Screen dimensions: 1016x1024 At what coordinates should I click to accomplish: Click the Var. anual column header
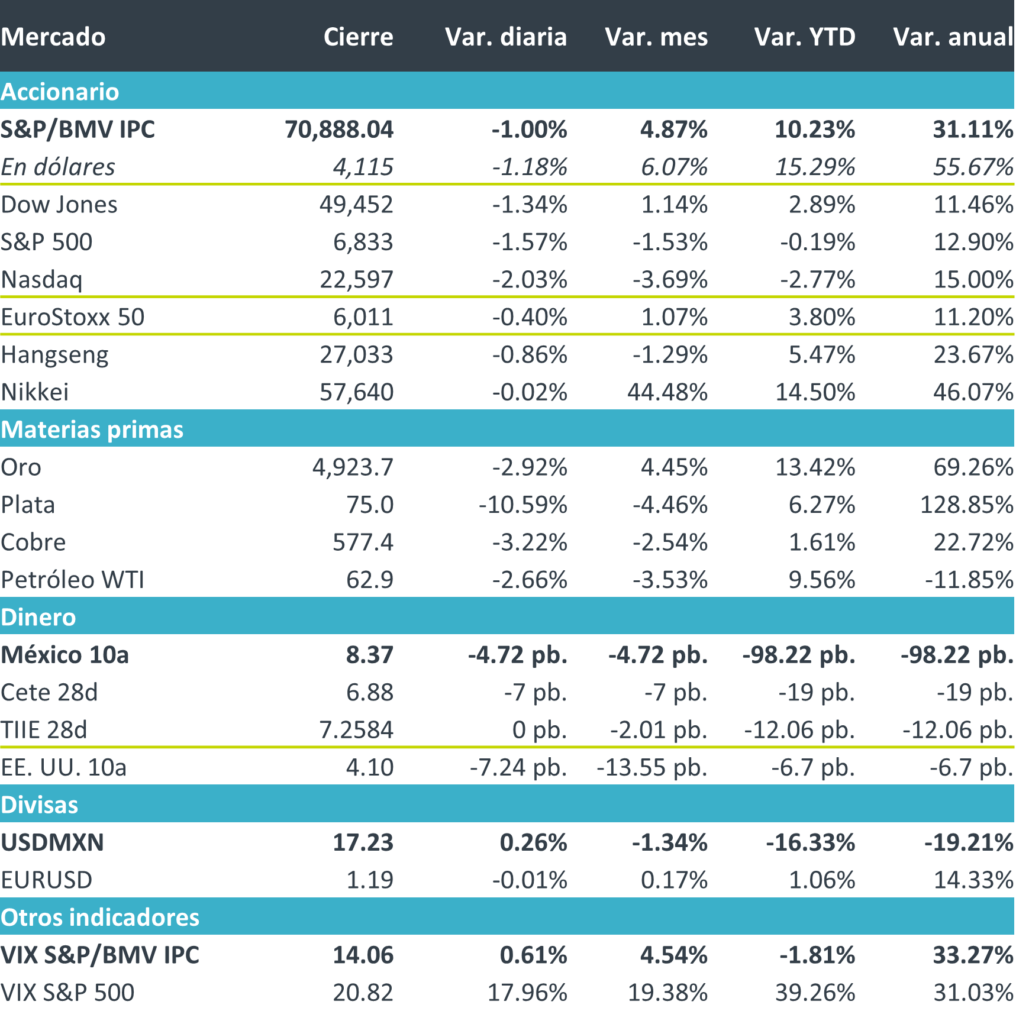point(952,38)
